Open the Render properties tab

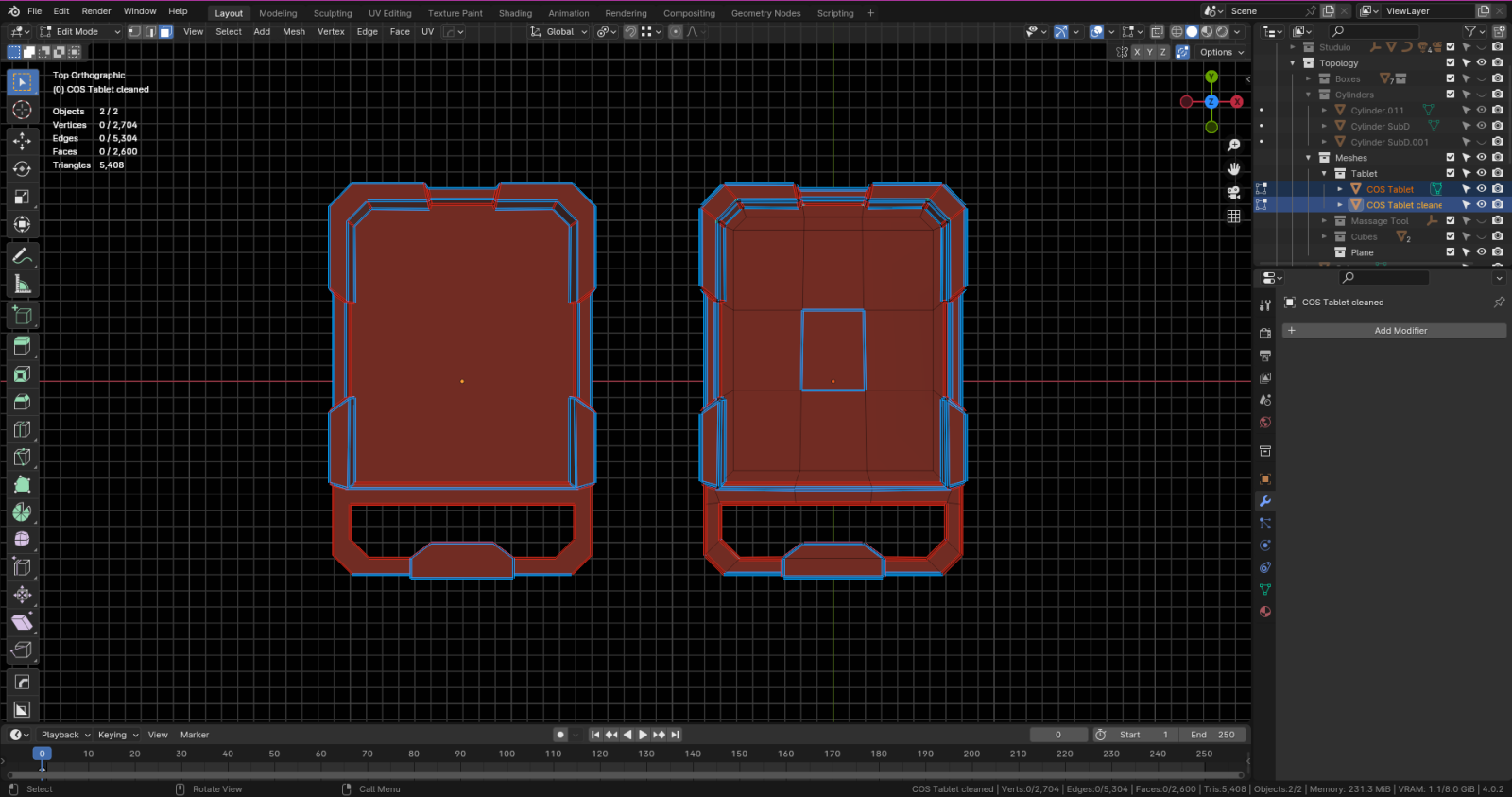point(1264,333)
